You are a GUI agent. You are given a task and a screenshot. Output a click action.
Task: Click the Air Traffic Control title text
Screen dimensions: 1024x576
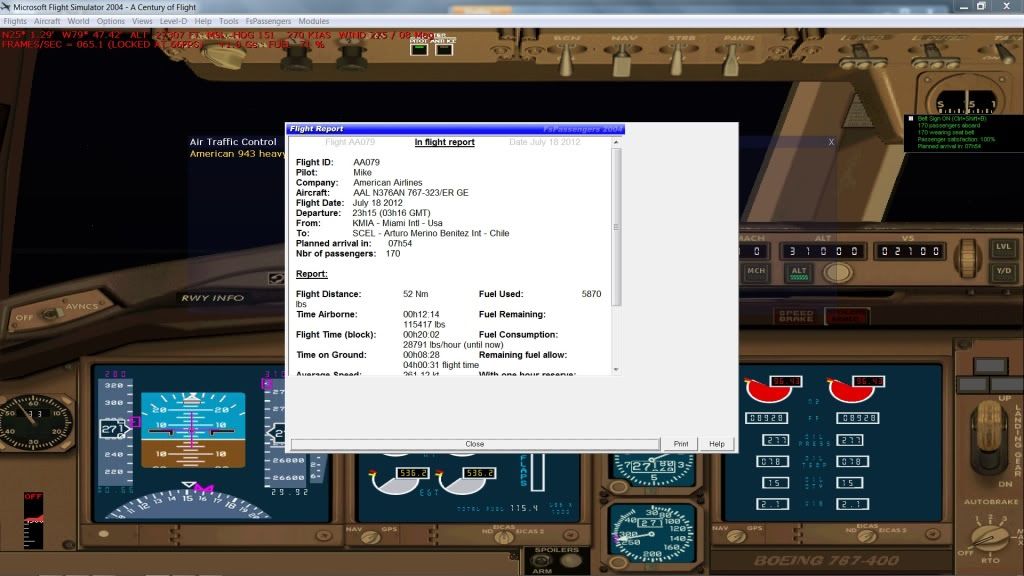[233, 142]
